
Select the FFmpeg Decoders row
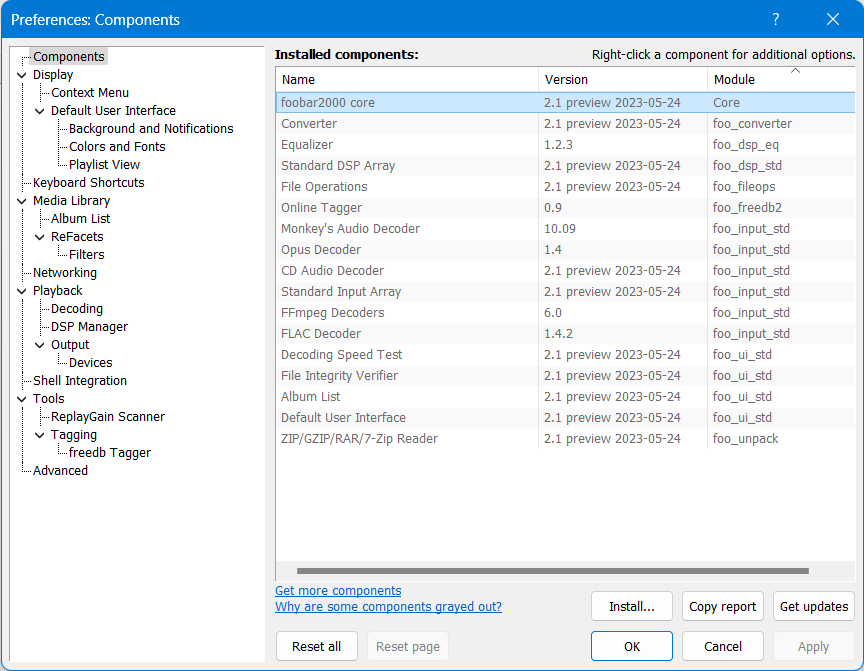tap(565, 312)
